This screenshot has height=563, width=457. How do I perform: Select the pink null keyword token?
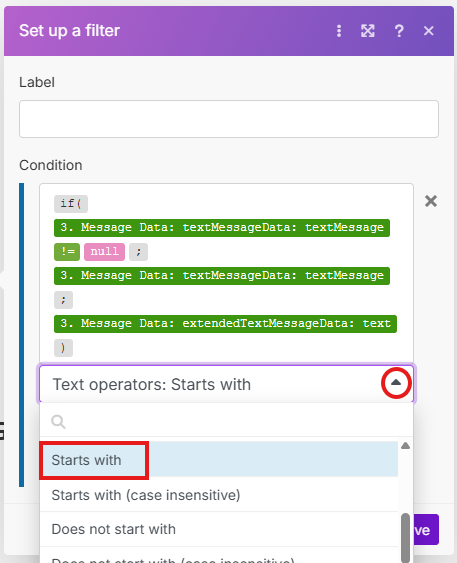[104, 252]
